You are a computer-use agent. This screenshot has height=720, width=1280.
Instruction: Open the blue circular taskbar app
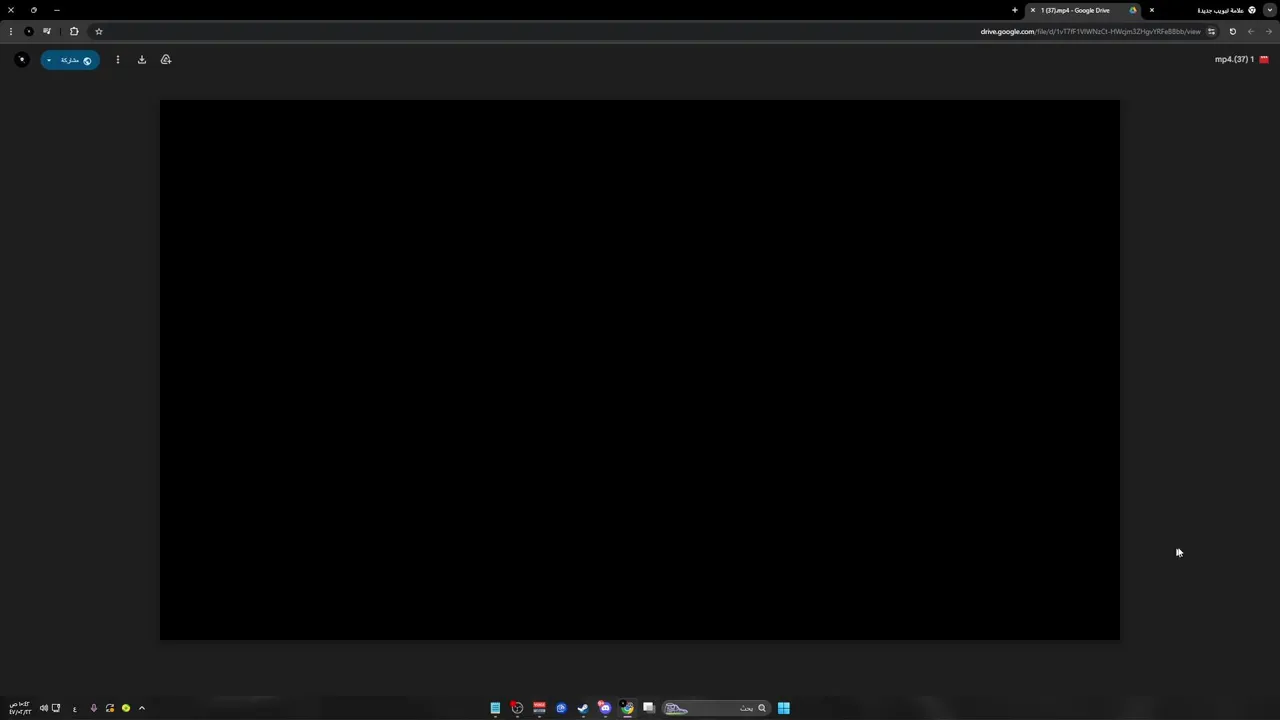point(561,708)
